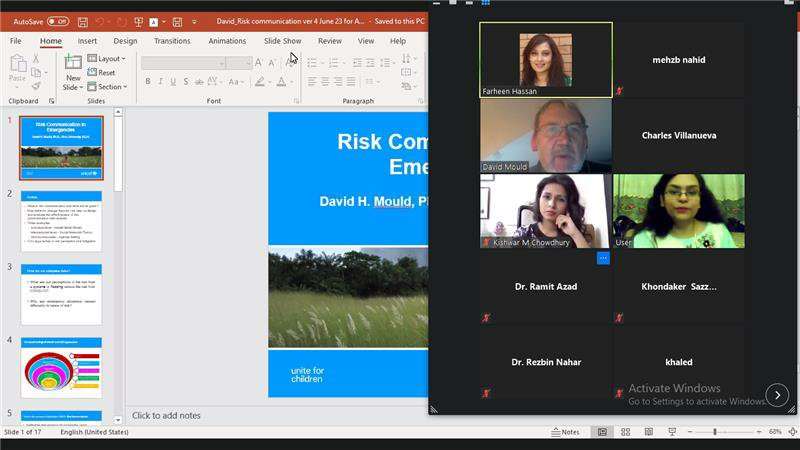The width and height of the screenshot is (800, 450).
Task: Open the Layout dropdown
Action: coord(108,59)
